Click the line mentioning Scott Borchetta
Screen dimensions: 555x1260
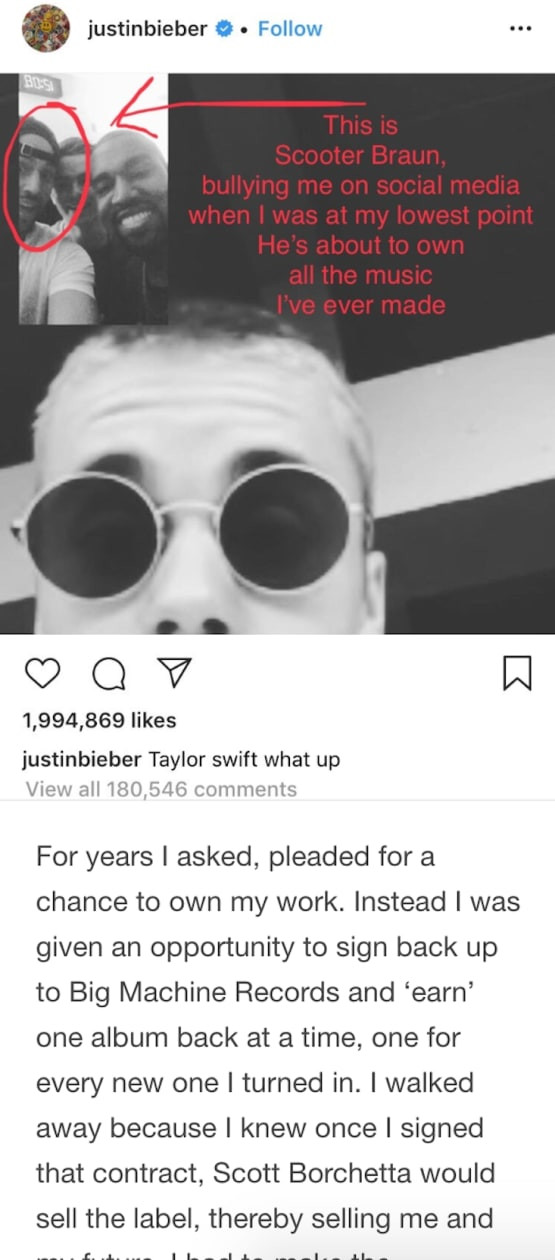click(266, 1174)
